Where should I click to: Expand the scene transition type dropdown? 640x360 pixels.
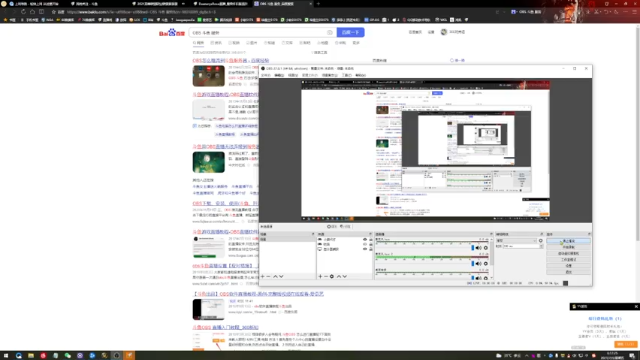pos(516,241)
